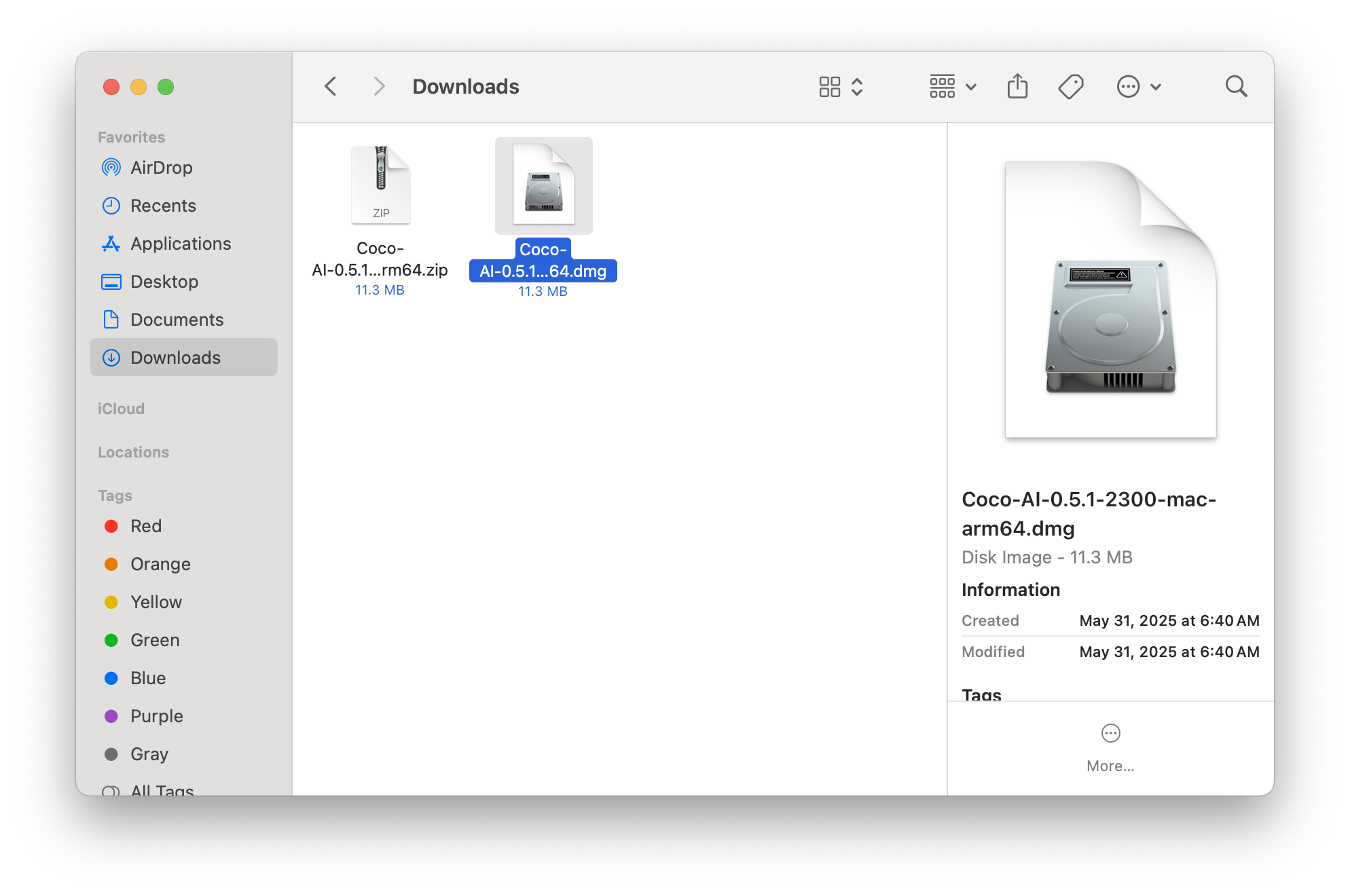Expand the Action ellipsis menu
The image size is (1350, 896).
click(x=1139, y=87)
